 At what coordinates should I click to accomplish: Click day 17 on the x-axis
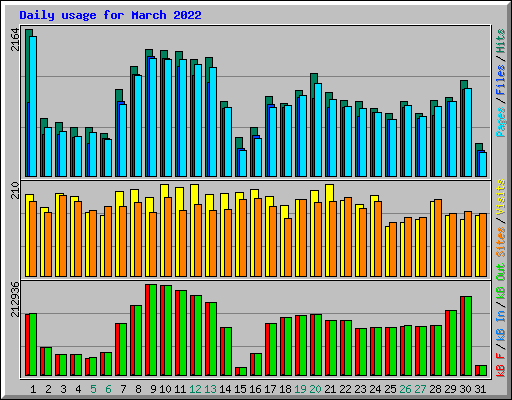pyautogui.click(x=270, y=389)
